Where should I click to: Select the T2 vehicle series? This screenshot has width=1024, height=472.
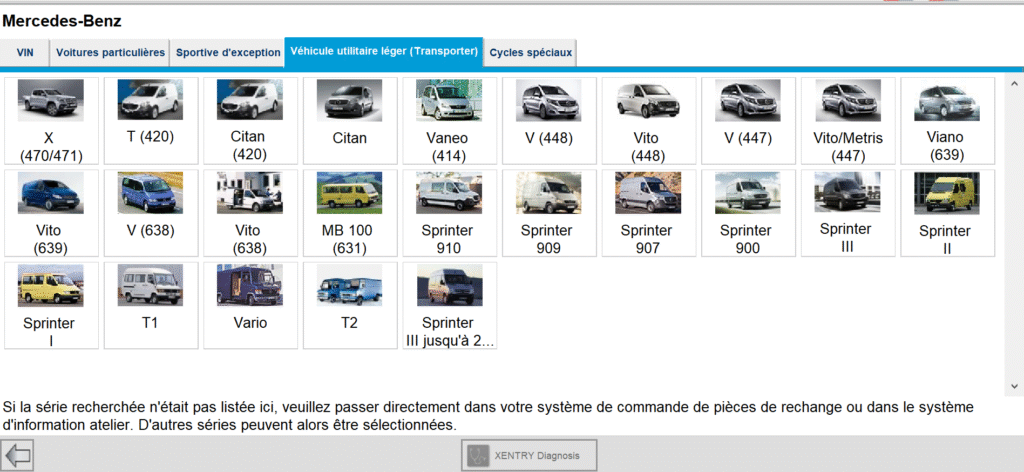pyautogui.click(x=349, y=305)
